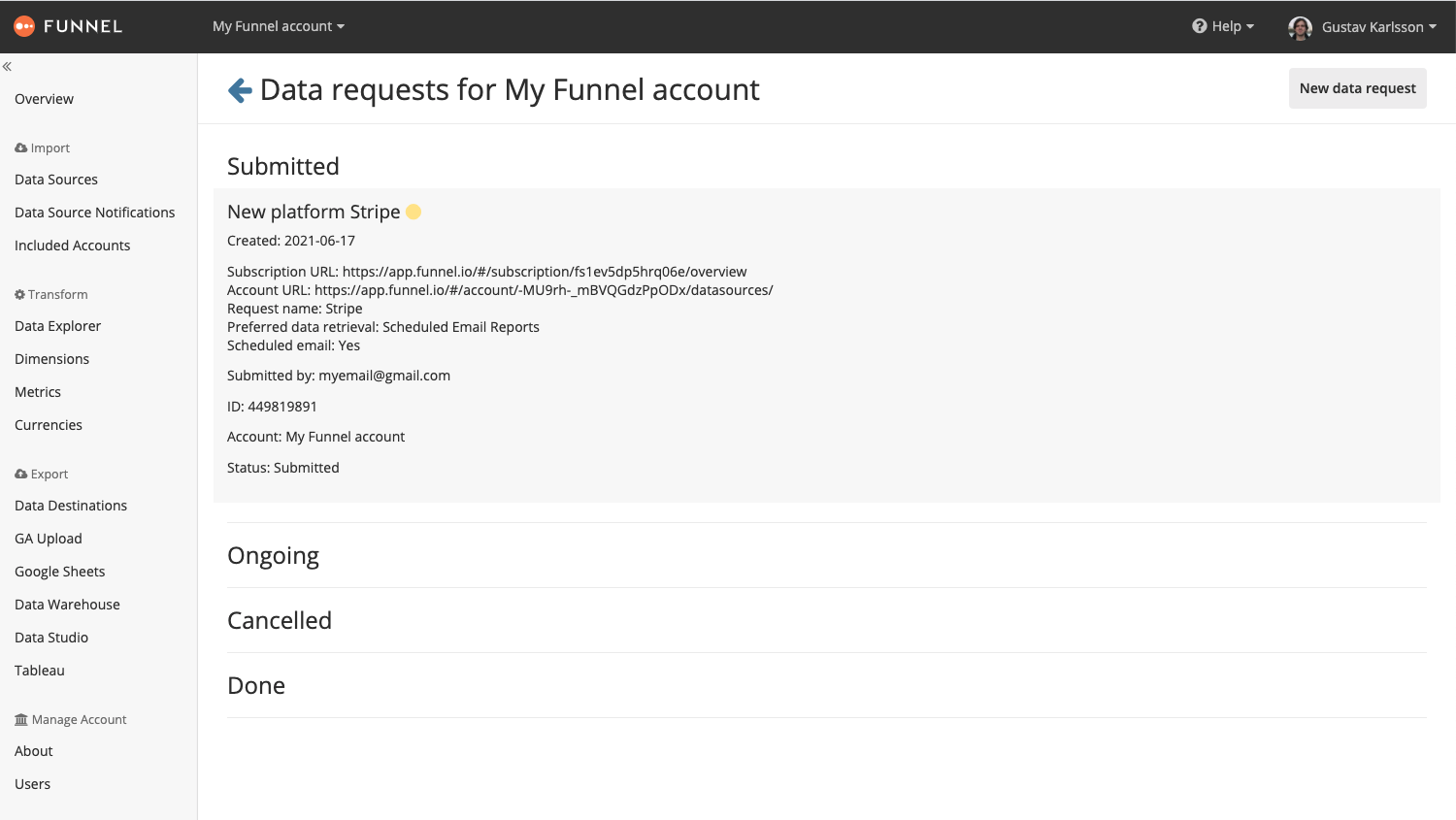Click the Request name: Stripe text
This screenshot has height=820, width=1456.
pos(295,309)
